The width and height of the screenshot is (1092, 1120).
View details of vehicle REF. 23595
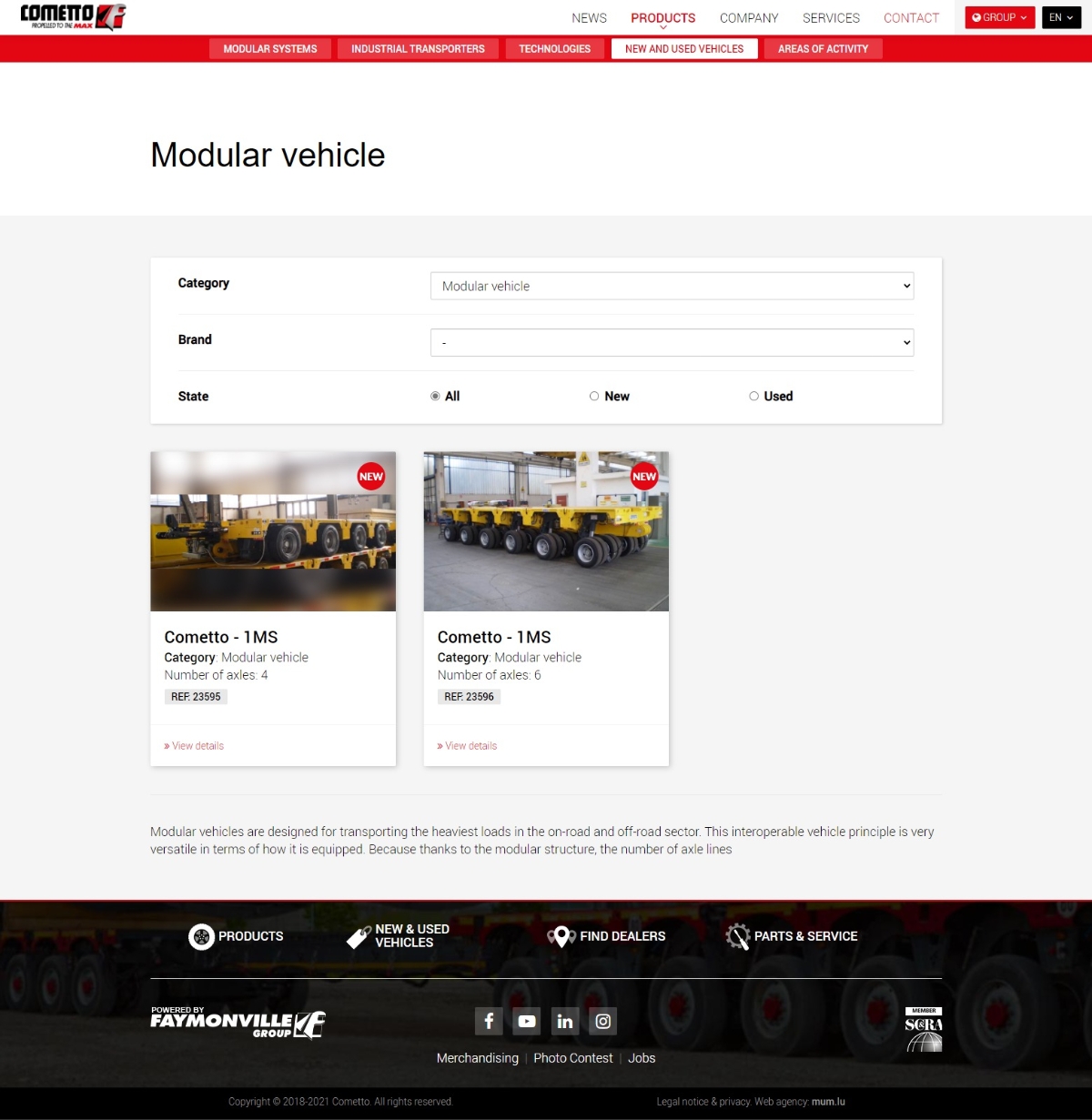194,746
